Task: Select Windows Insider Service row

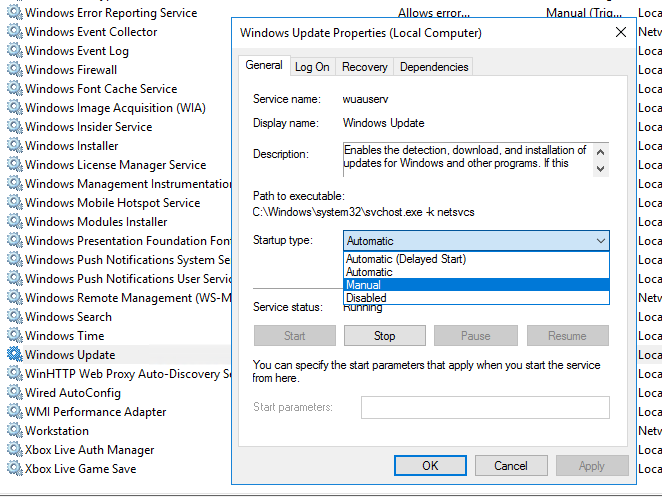Action: coord(88,127)
